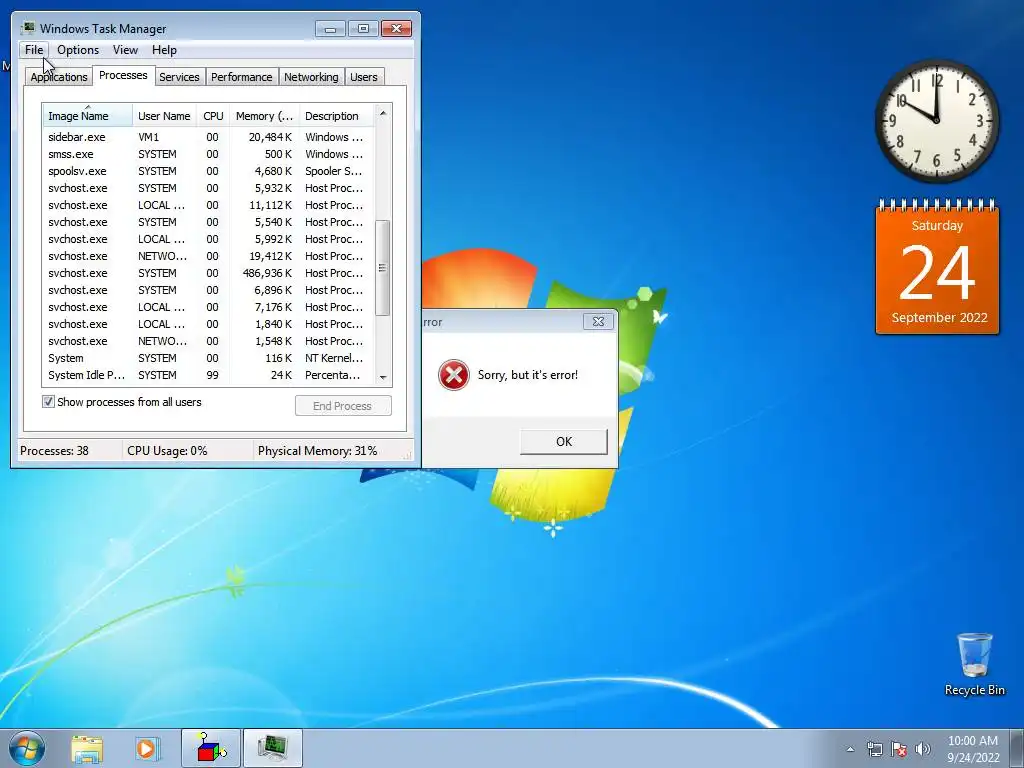Click the Task Manager title bar icon
This screenshot has width=1024, height=768.
point(27,28)
